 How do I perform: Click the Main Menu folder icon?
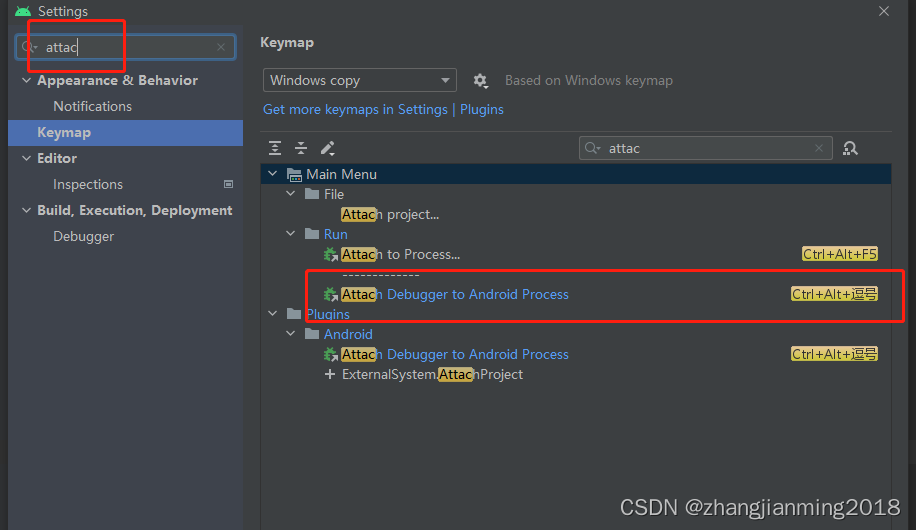tap(294, 174)
